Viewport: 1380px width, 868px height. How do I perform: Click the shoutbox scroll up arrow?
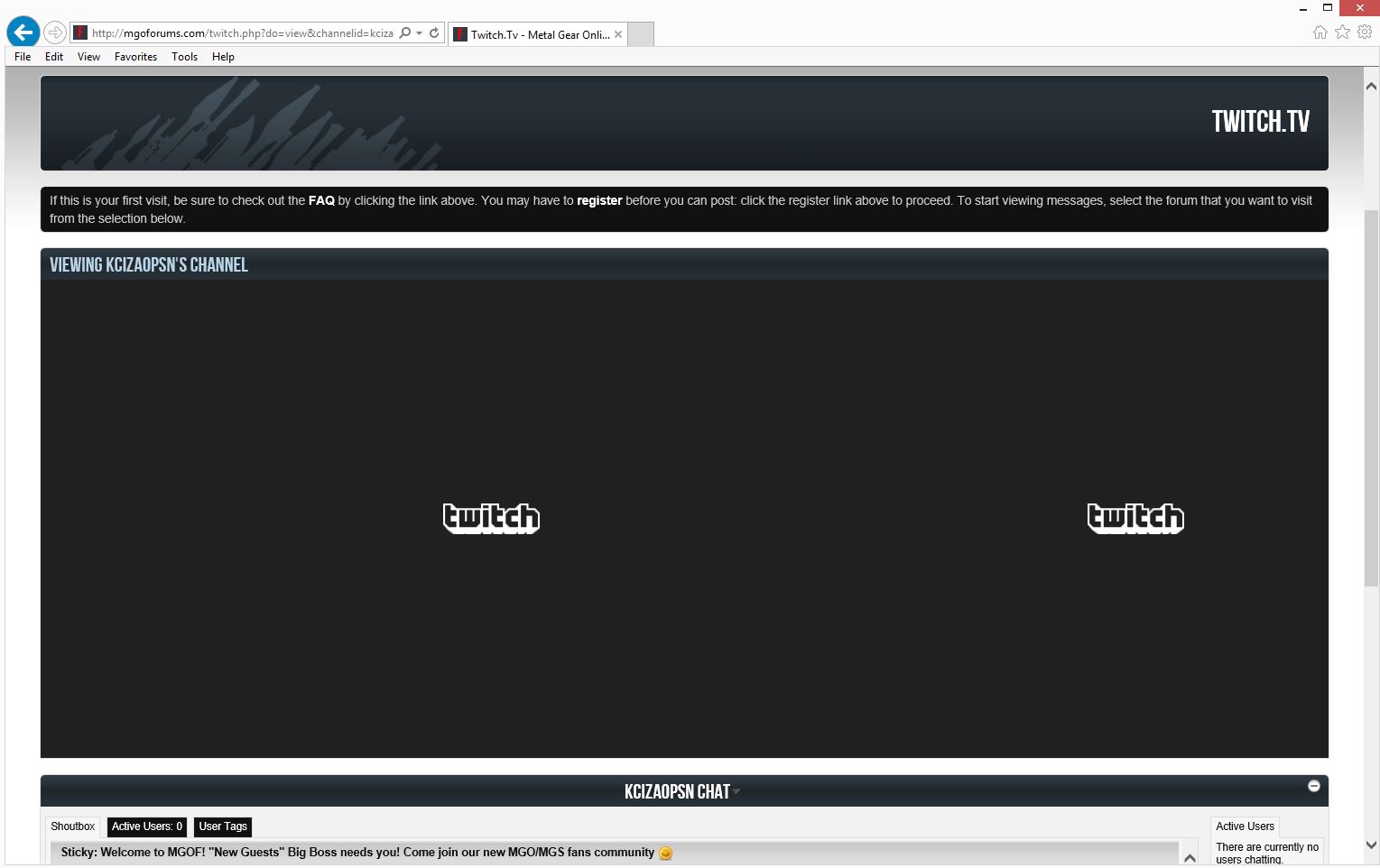point(1190,858)
